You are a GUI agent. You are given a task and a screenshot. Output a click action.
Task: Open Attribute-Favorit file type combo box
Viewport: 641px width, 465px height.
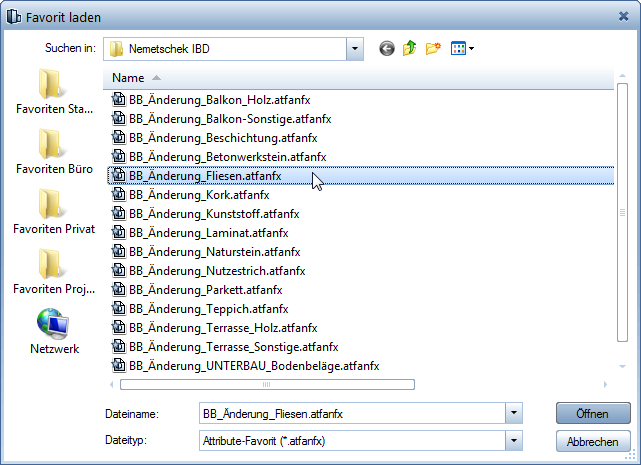click(x=361, y=440)
